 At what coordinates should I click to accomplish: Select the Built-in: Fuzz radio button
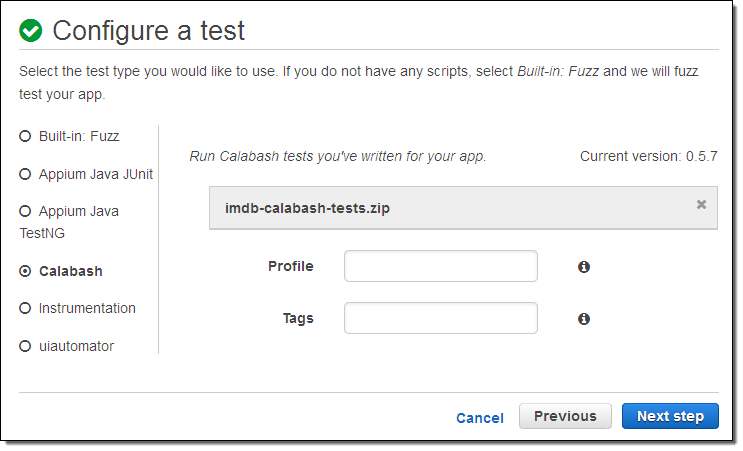click(25, 136)
